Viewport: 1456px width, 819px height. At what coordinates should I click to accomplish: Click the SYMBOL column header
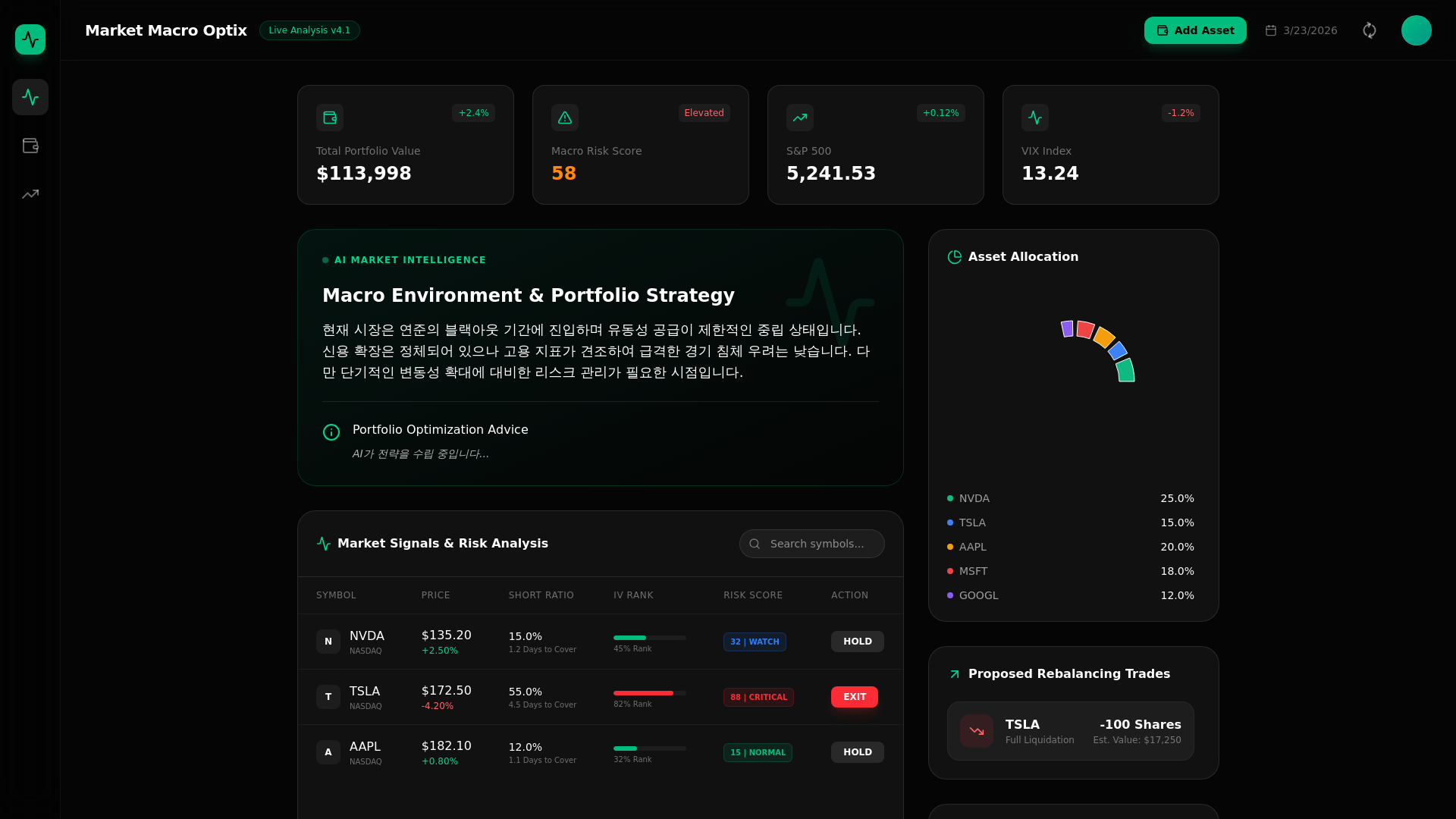[x=336, y=595]
